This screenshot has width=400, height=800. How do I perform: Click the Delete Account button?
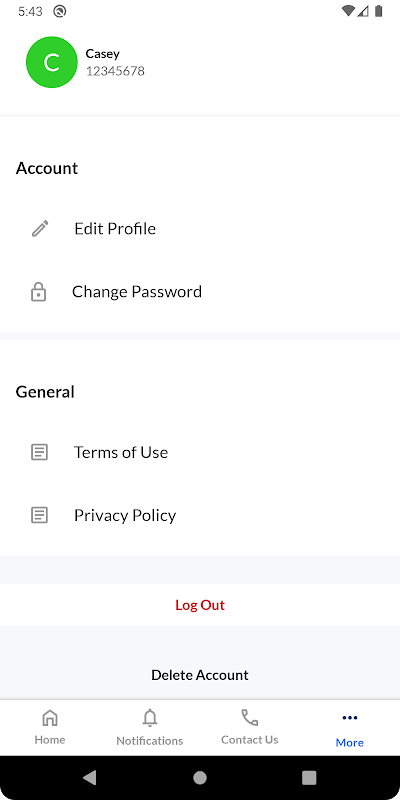click(200, 675)
